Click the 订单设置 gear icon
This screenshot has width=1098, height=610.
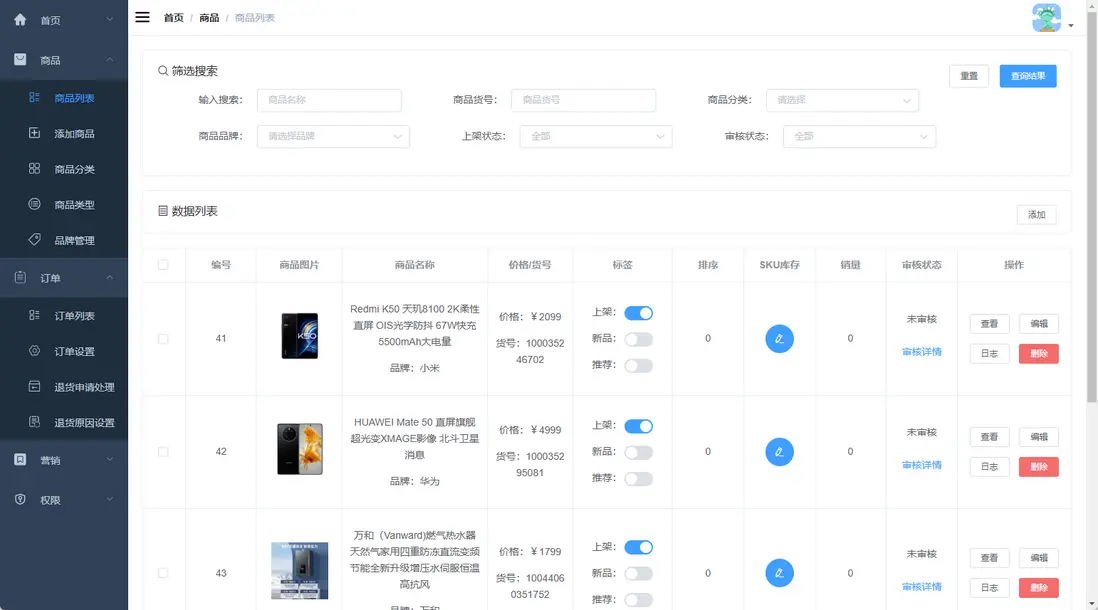34,351
